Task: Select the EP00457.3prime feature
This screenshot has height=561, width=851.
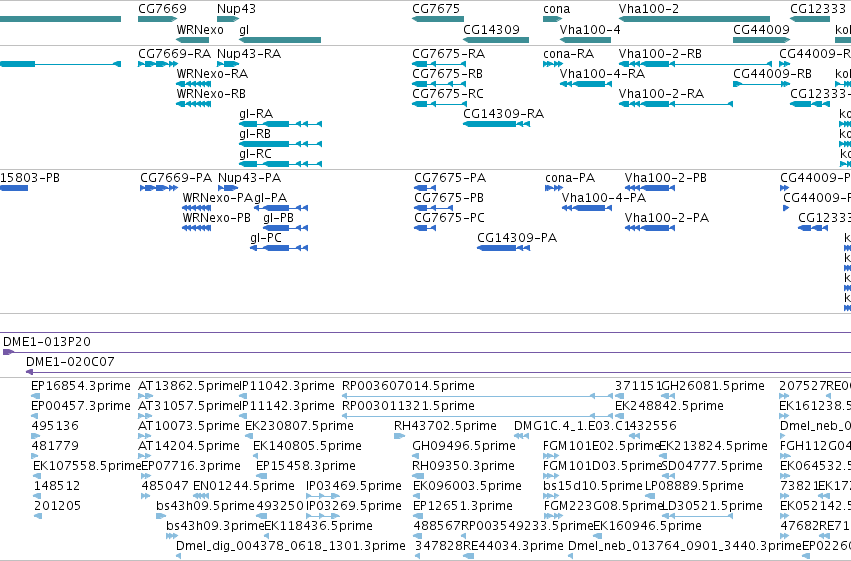Action: pos(35,417)
